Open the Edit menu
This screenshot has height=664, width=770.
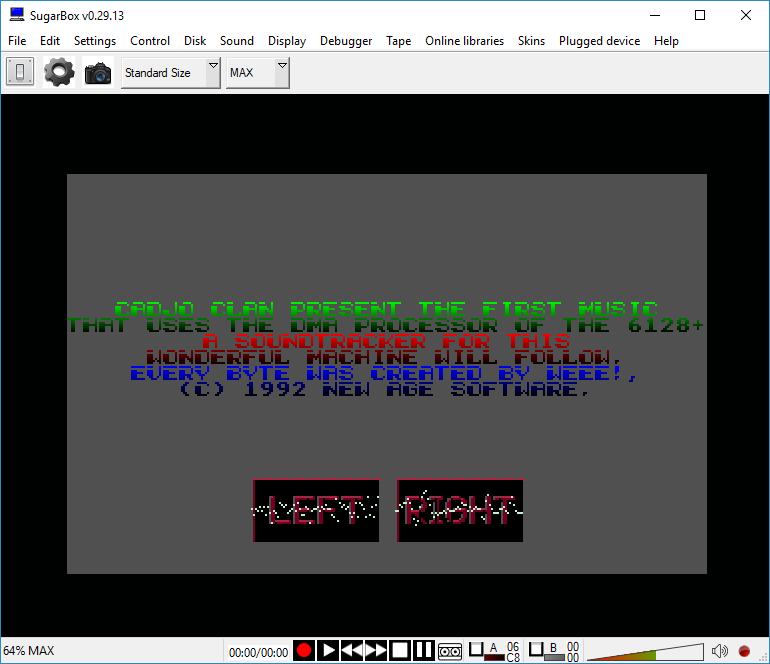tap(50, 41)
